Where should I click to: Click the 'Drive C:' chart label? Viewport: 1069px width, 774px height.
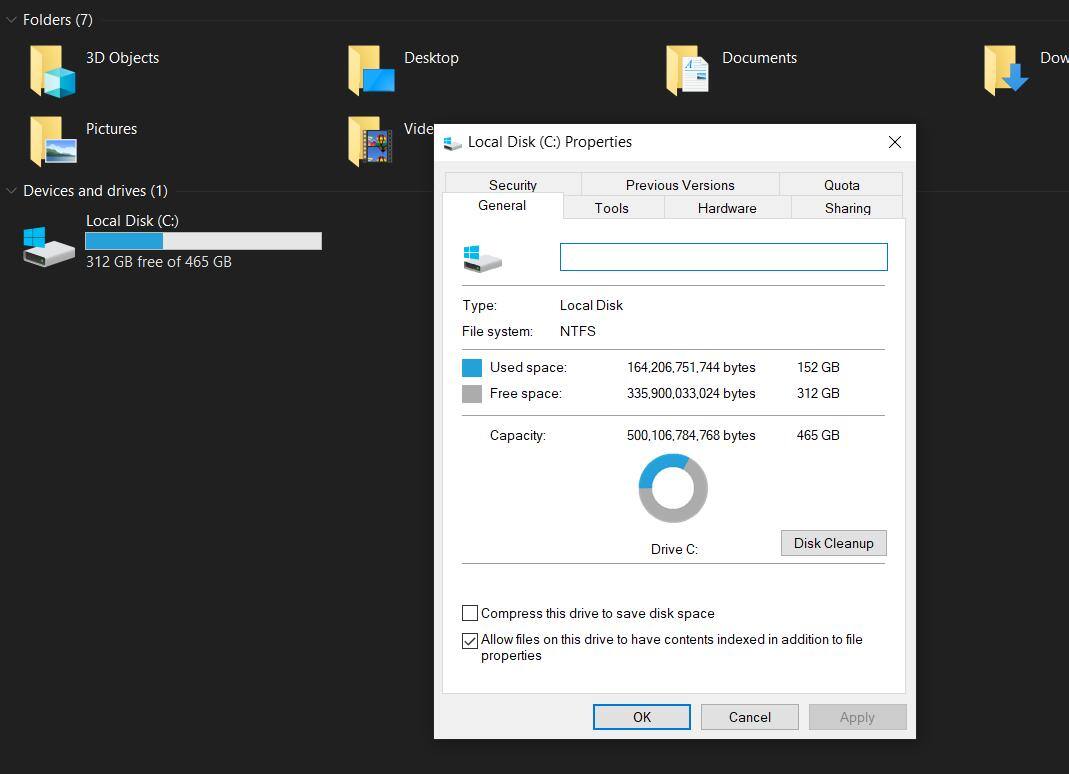coord(674,550)
